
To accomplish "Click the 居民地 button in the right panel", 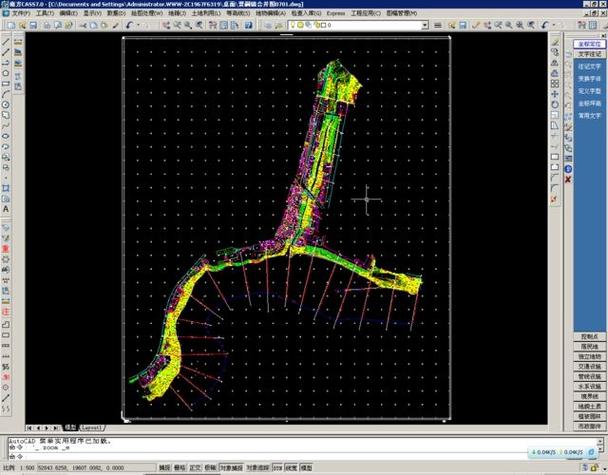I will coord(589,347).
